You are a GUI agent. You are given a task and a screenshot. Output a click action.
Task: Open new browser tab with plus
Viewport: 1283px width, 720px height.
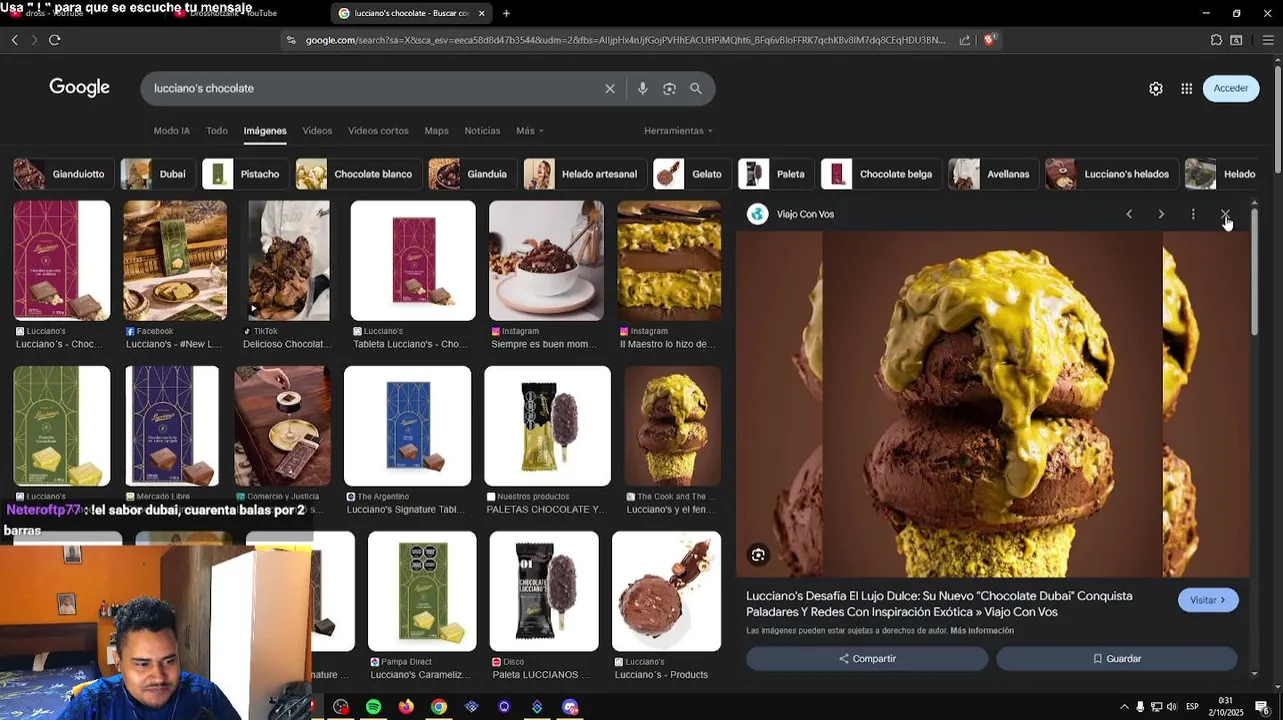(506, 13)
